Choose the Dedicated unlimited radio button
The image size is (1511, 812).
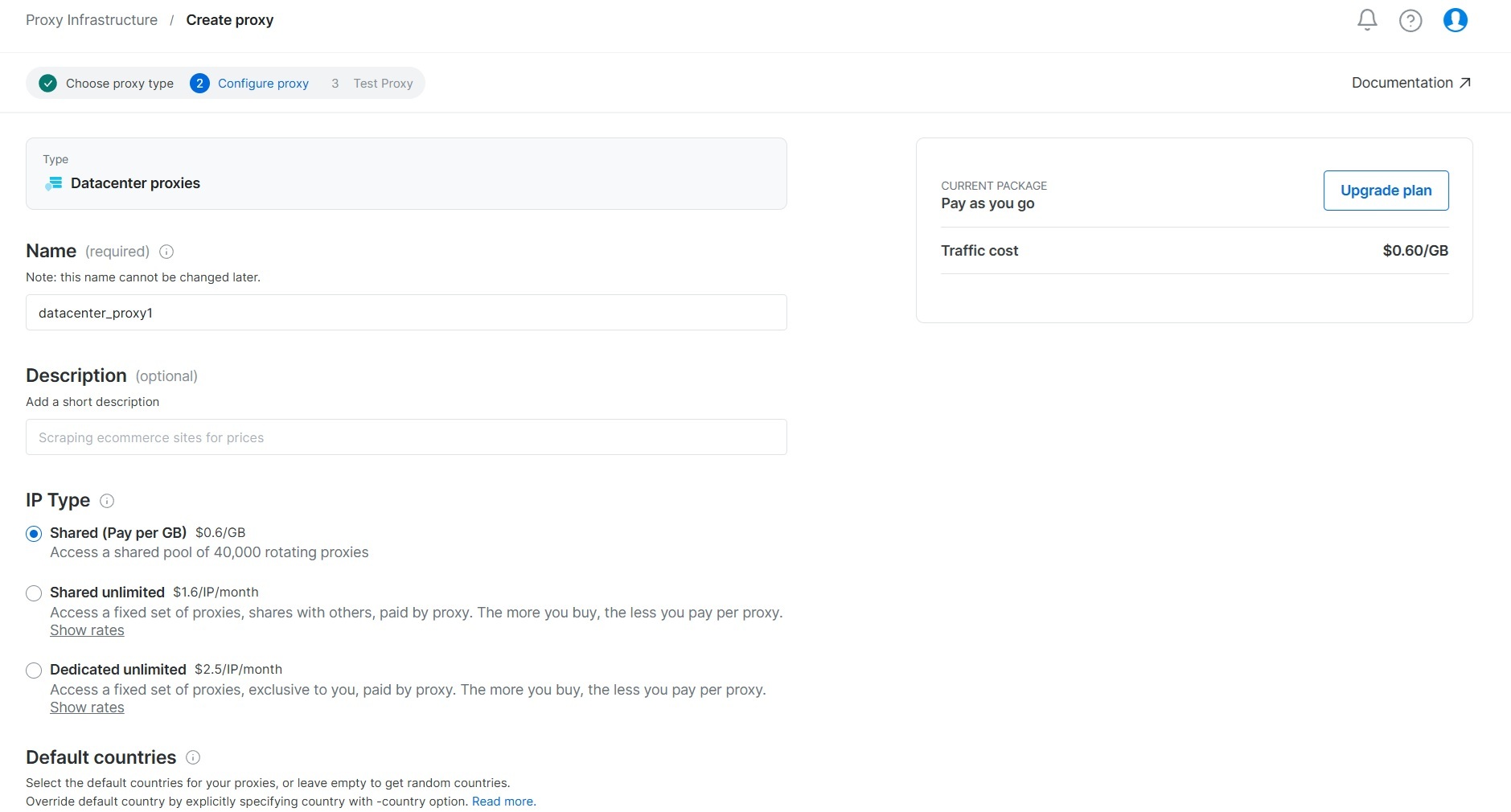click(x=34, y=671)
